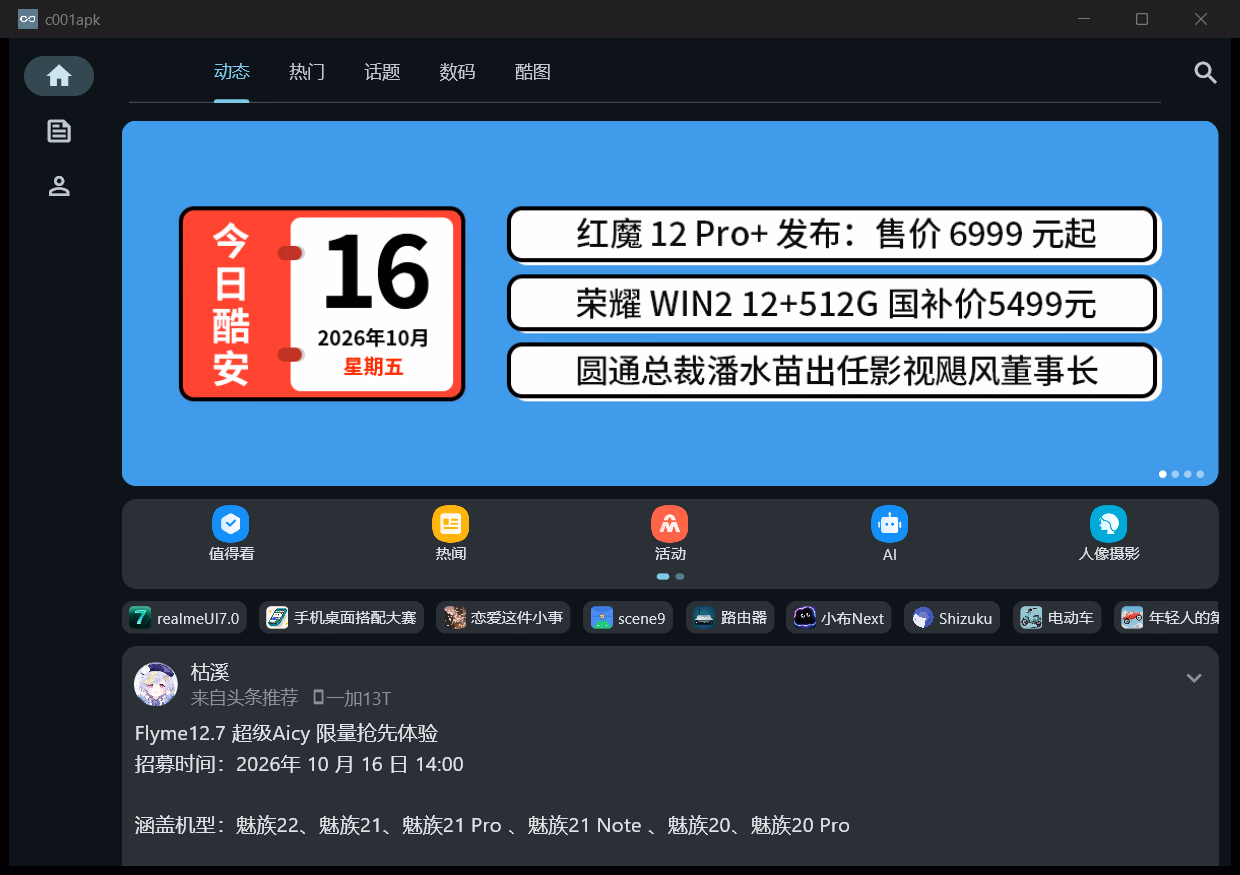The width and height of the screenshot is (1240, 875).
Task: Click the headline 圆通总裁潘水苗出任影视飓风董事长
Action: pyautogui.click(x=832, y=371)
